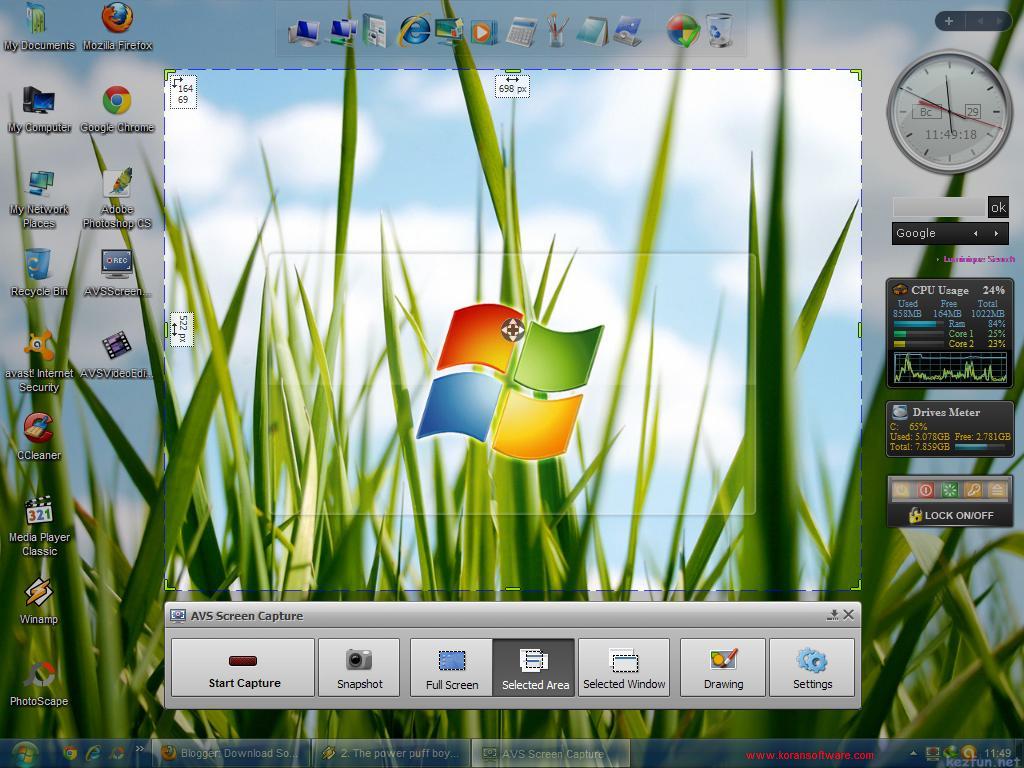
Task: Click the CPU Usage gadget history graph
Action: pos(950,366)
